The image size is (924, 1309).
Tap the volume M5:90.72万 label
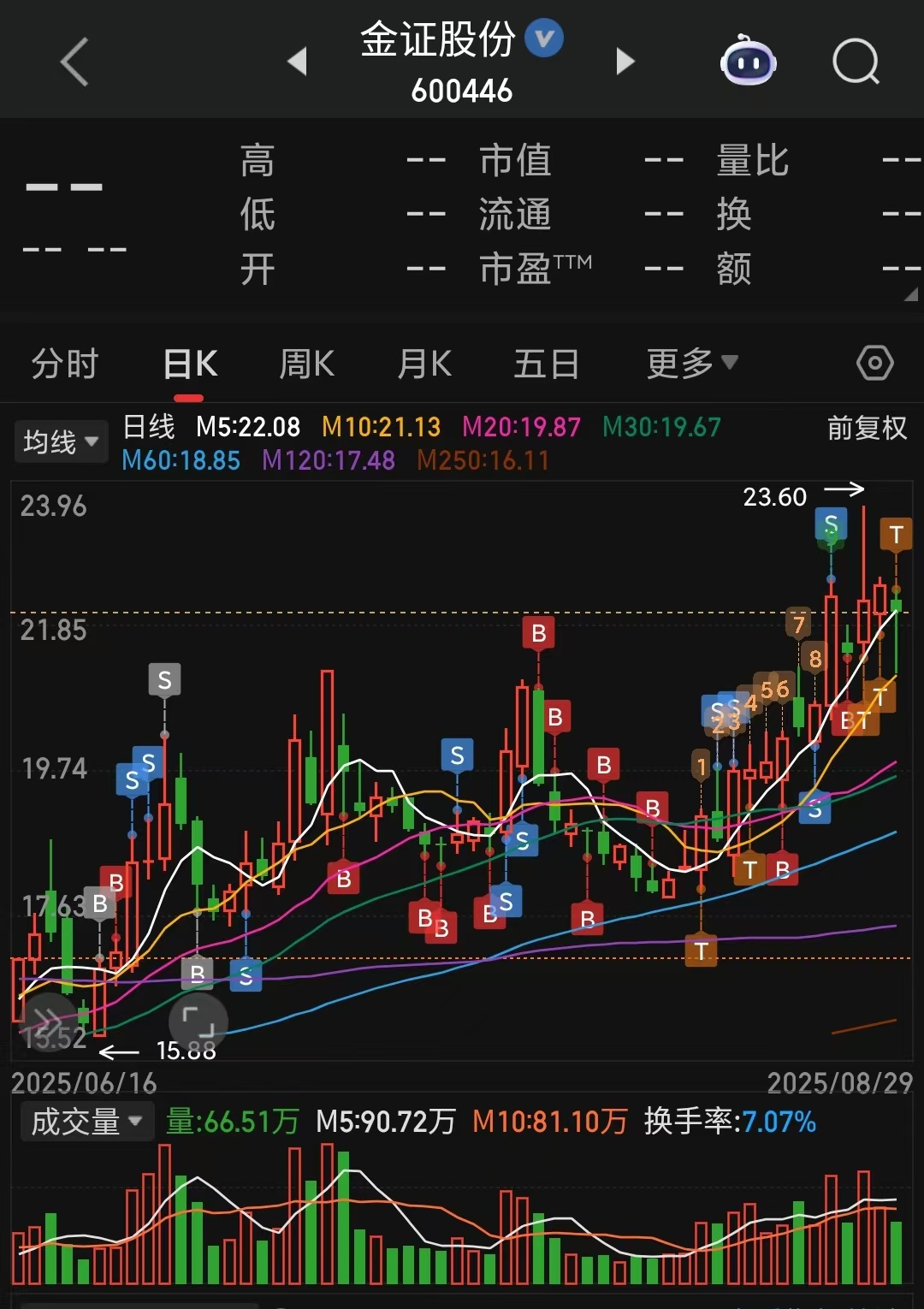click(x=385, y=1121)
